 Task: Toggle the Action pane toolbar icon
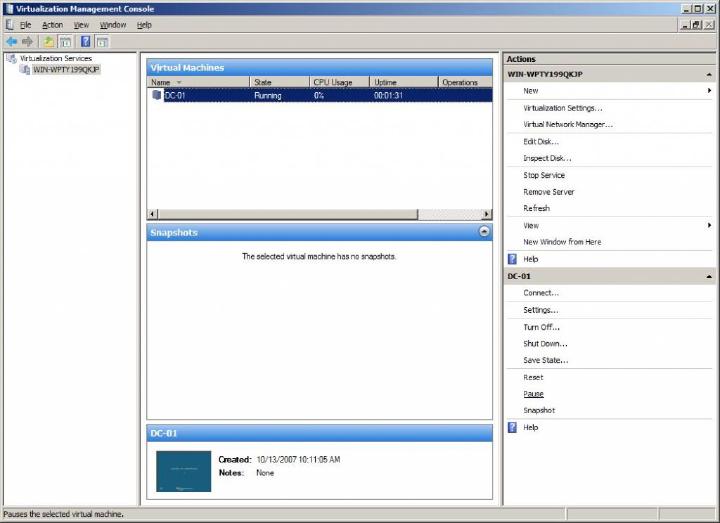[102, 42]
